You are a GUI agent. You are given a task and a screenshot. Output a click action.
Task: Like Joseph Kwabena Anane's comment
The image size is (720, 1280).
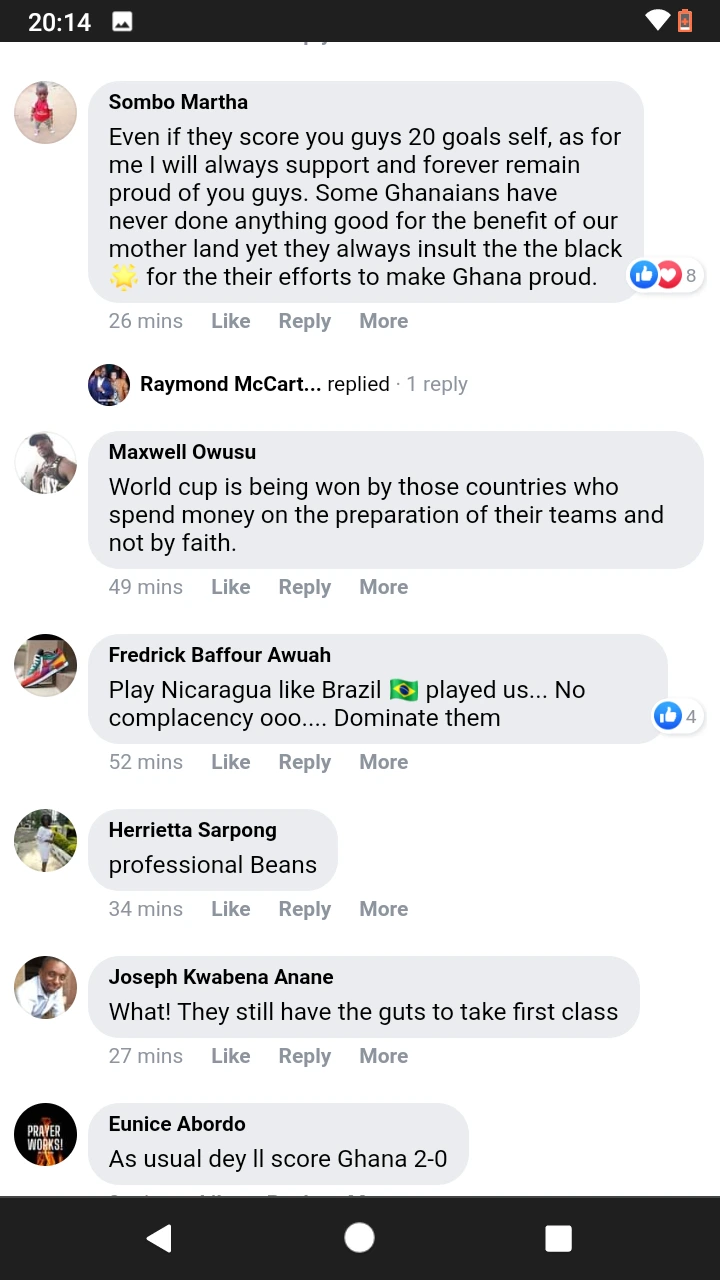tap(230, 1056)
